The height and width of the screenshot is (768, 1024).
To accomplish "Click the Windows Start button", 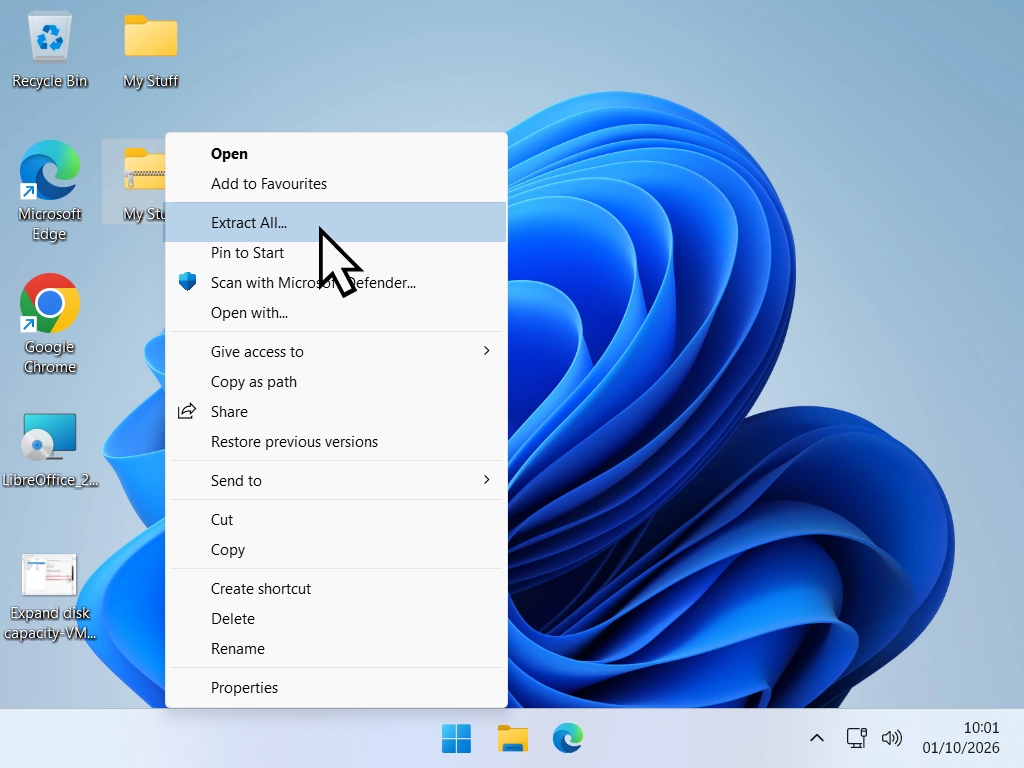I will (x=456, y=739).
